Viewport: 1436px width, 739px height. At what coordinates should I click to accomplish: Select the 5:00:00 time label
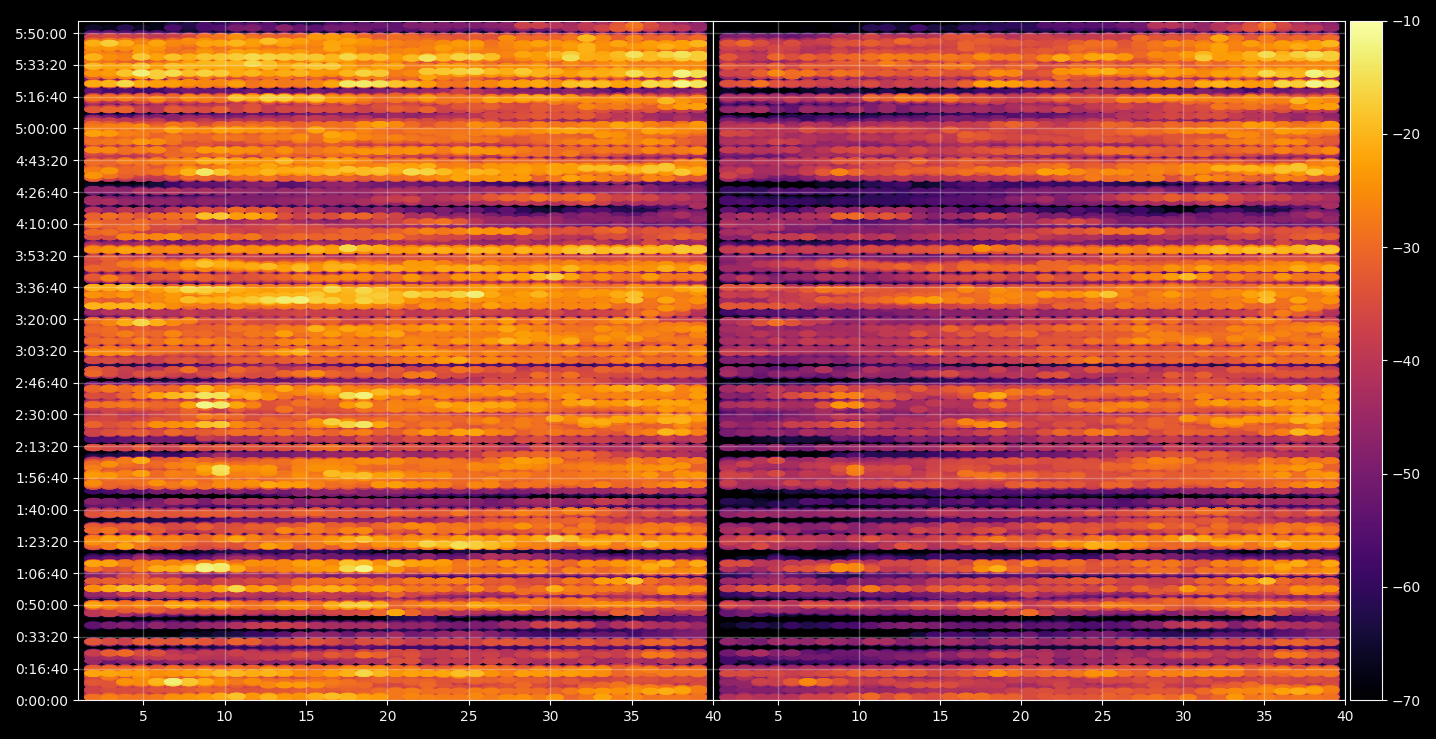coord(41,129)
